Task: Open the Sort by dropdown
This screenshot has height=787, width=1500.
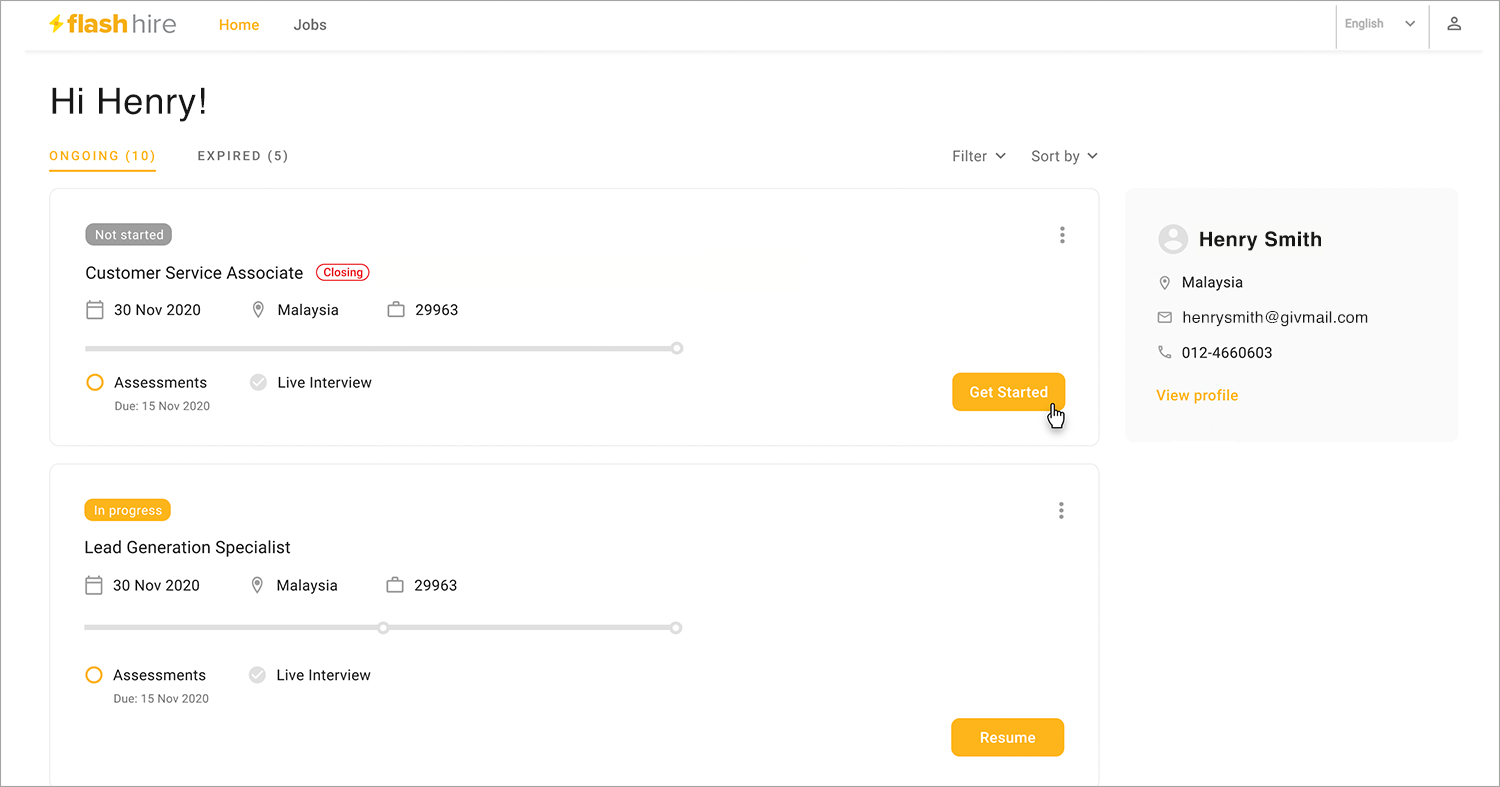Action: tap(1063, 156)
